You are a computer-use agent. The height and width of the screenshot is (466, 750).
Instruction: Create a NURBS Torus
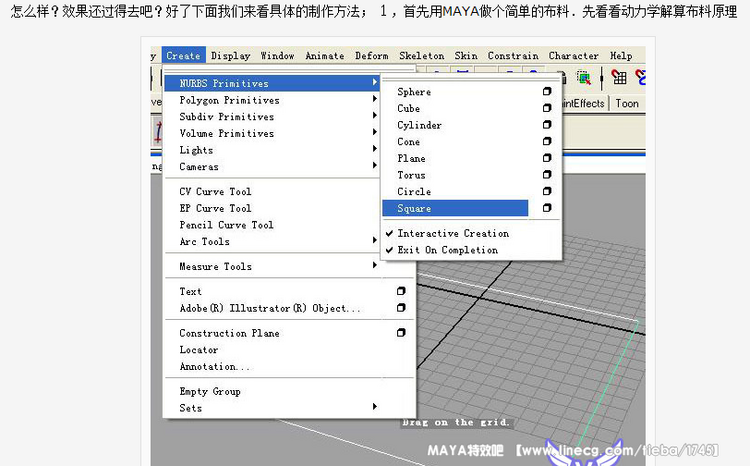[x=411, y=175]
